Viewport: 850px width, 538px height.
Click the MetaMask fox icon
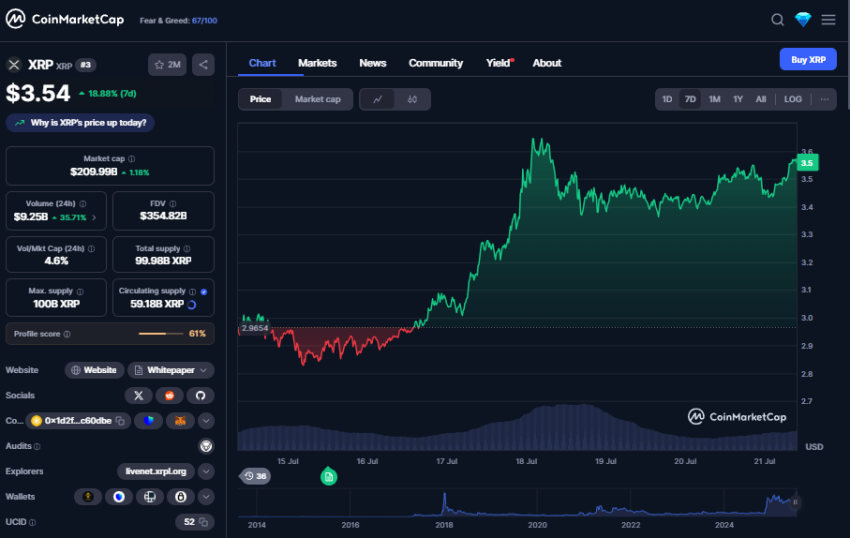pyautogui.click(x=181, y=421)
